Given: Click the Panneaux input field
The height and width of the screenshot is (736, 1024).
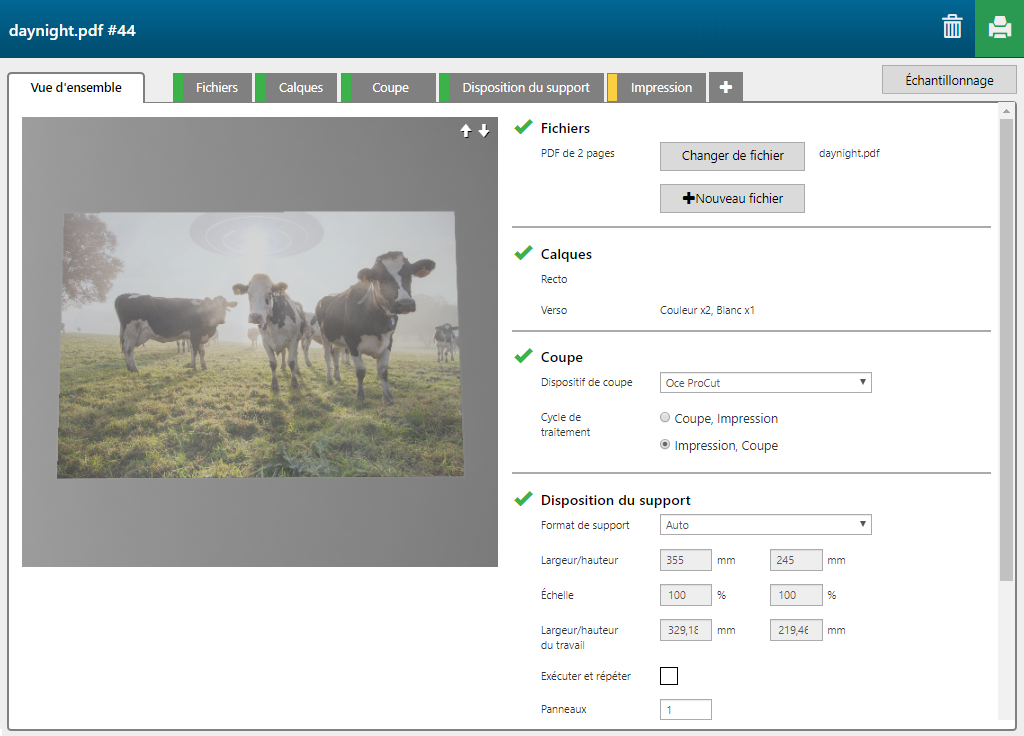Looking at the screenshot, I should [x=686, y=709].
